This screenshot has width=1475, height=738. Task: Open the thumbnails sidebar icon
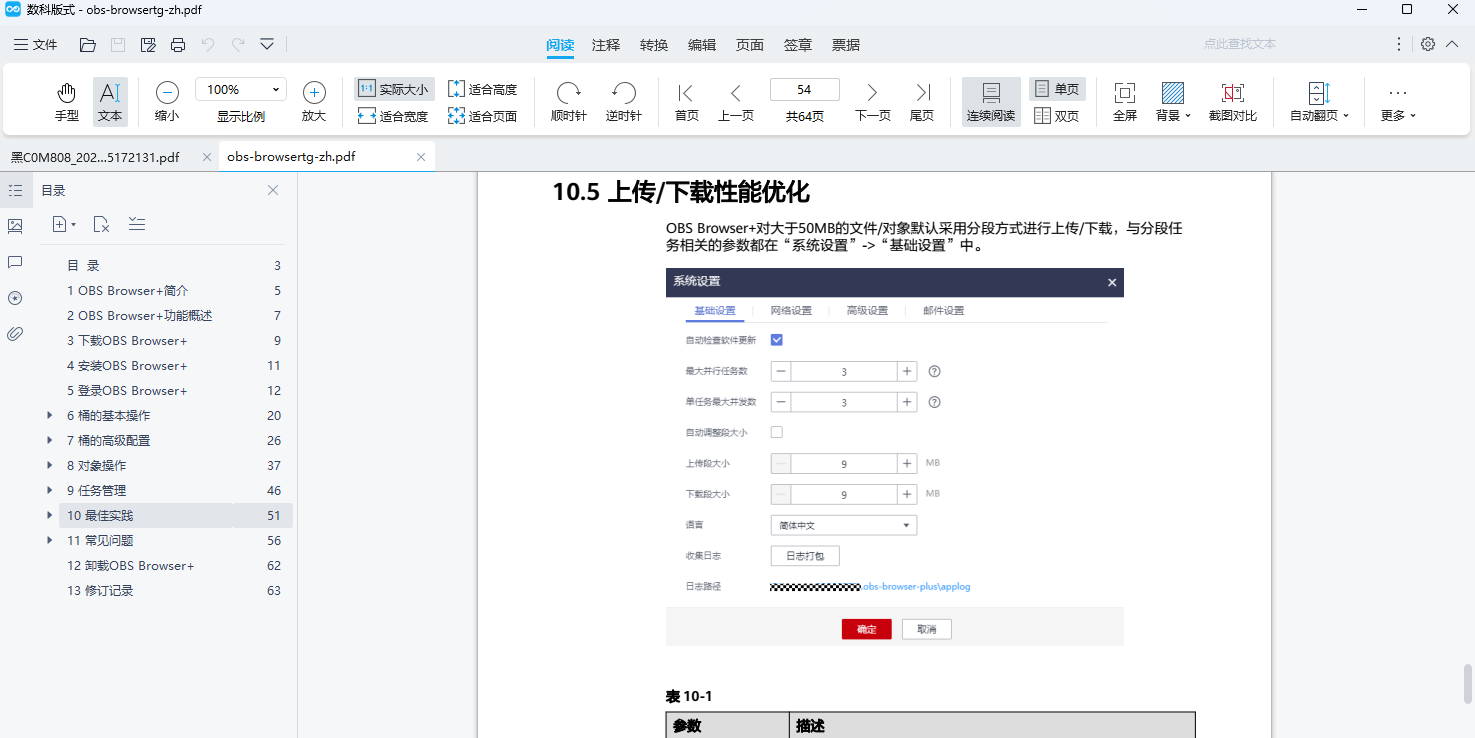coord(15,226)
